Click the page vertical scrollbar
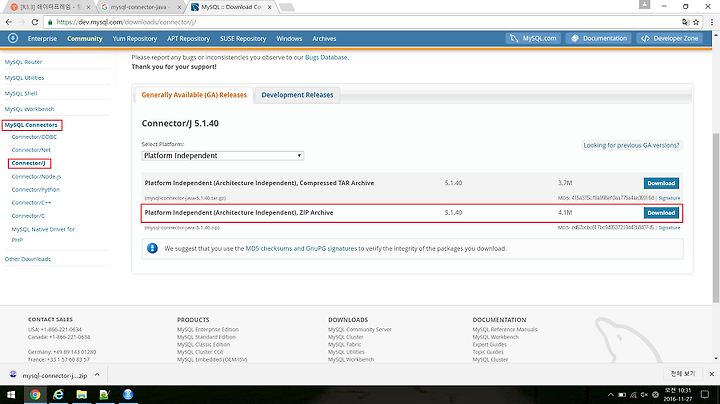 click(716, 218)
